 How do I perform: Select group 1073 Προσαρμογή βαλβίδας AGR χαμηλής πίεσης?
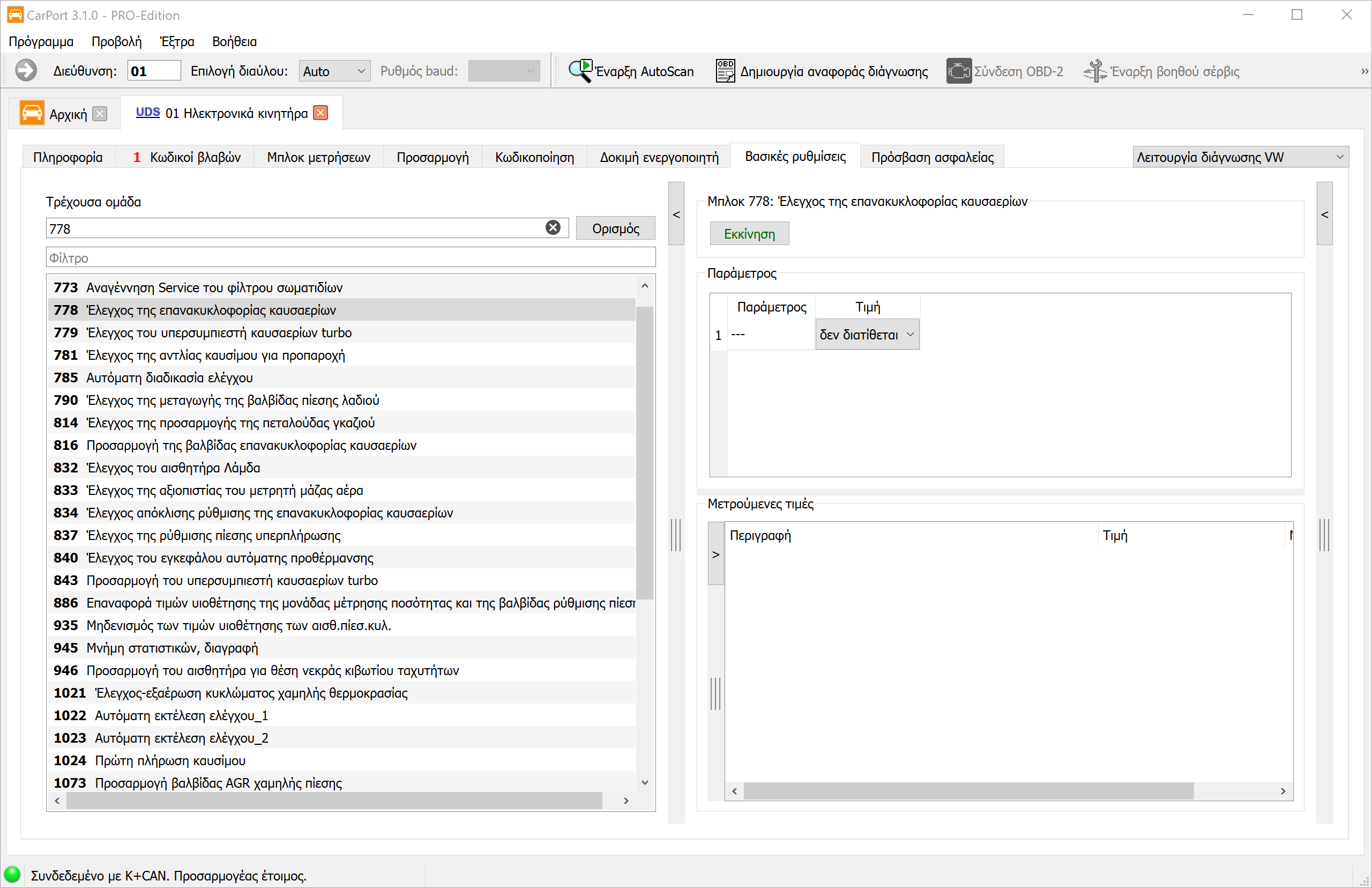click(x=342, y=782)
